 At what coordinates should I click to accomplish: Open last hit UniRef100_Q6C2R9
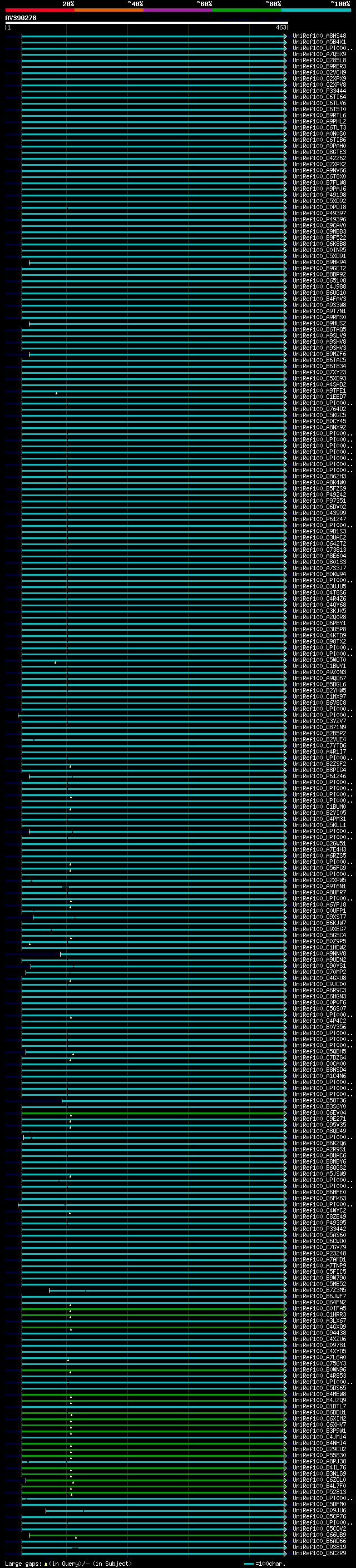(319, 1552)
